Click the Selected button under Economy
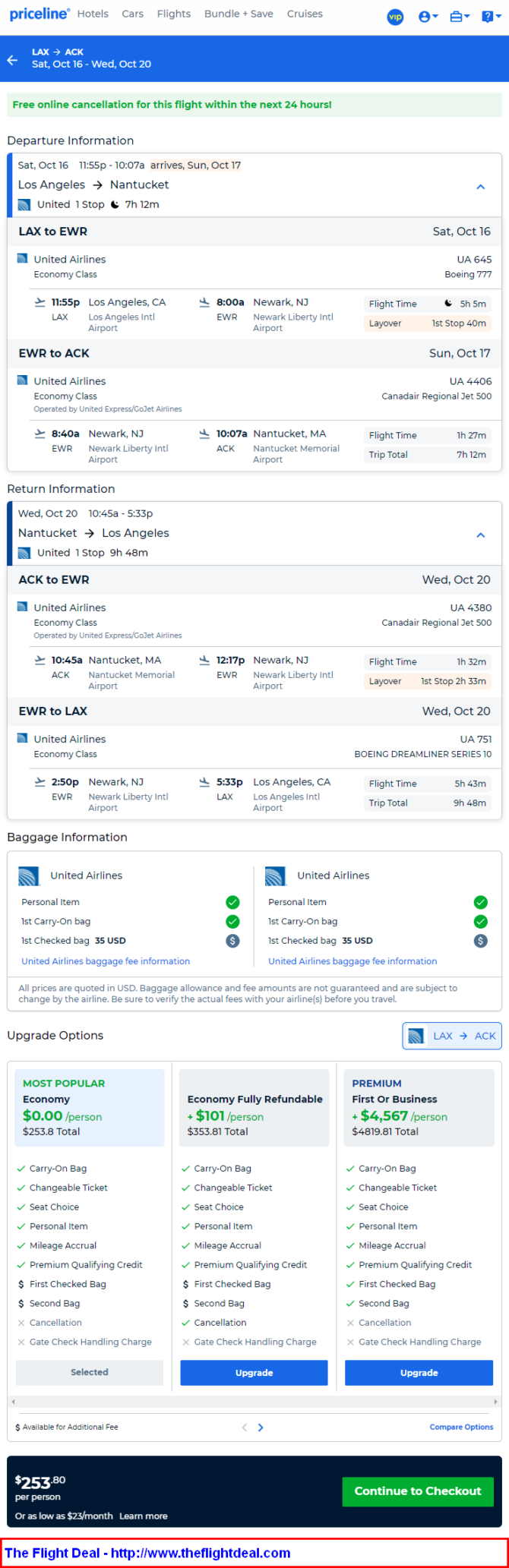 90,1372
